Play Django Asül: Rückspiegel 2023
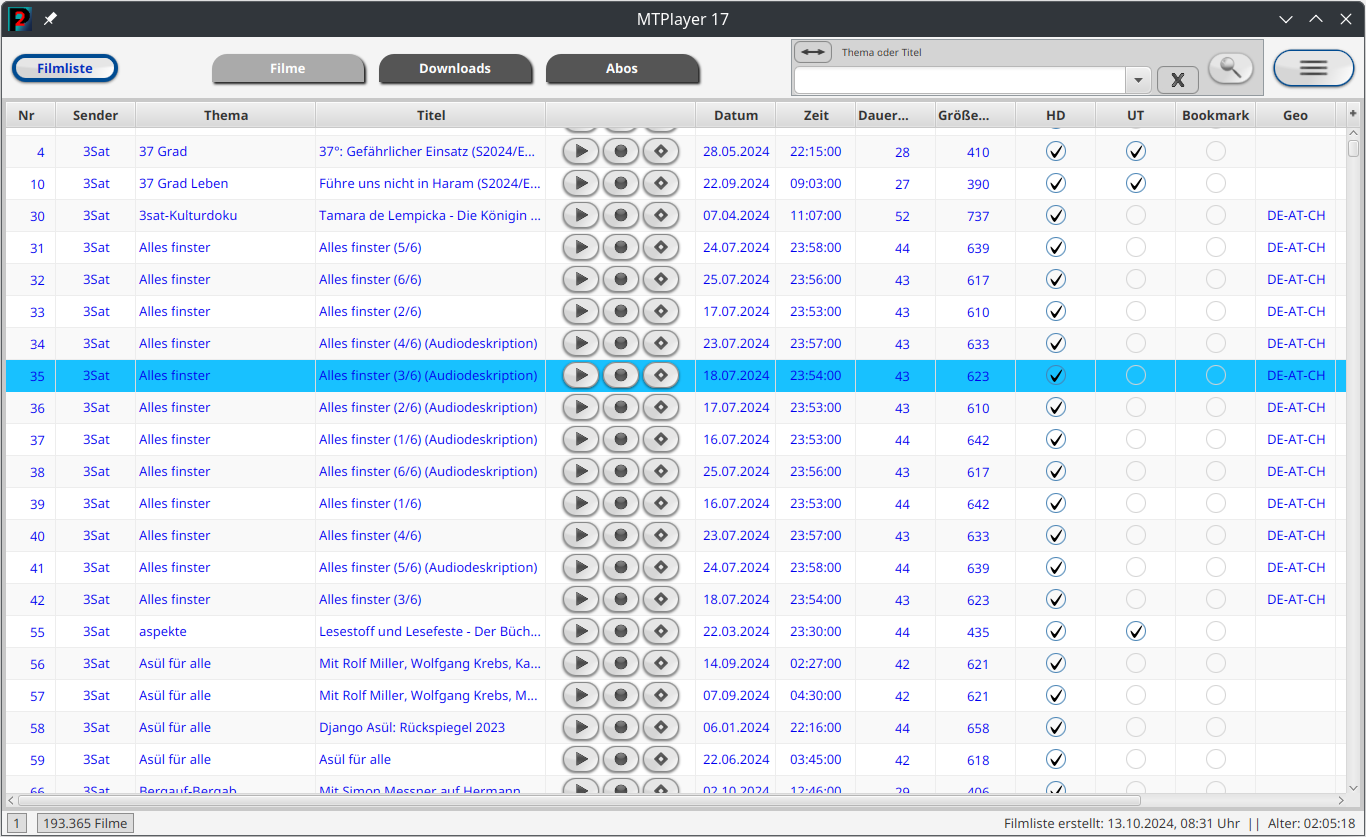The width and height of the screenshot is (1366, 837). pyautogui.click(x=580, y=728)
